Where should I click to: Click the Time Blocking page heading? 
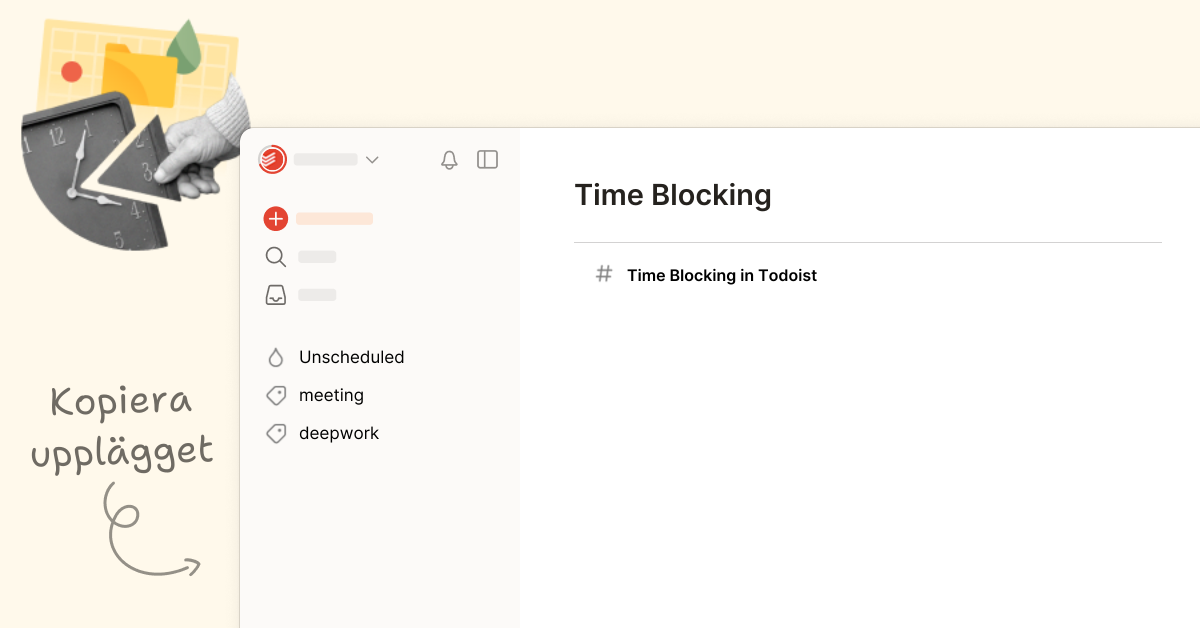click(x=673, y=194)
